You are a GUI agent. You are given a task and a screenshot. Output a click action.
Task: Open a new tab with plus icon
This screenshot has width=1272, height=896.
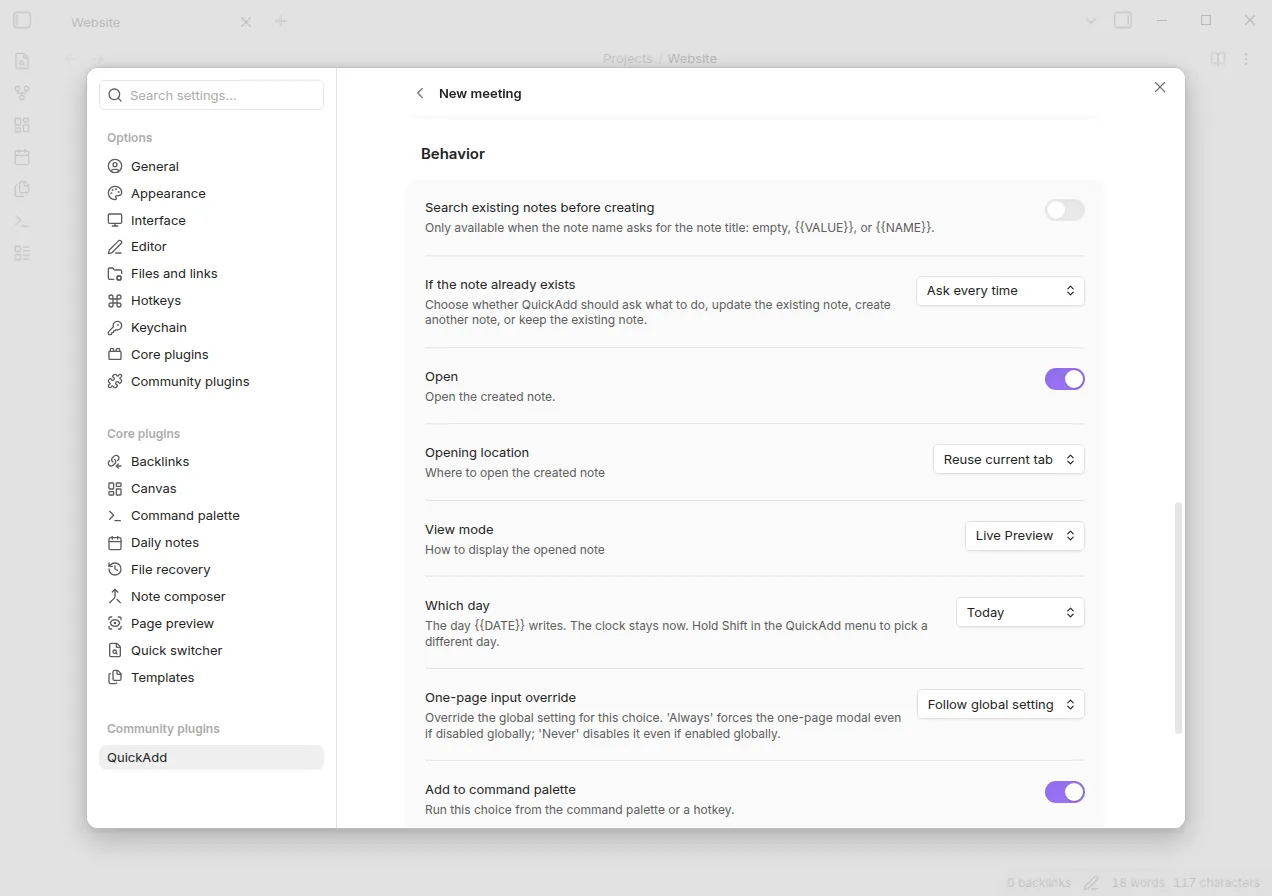[x=281, y=21]
